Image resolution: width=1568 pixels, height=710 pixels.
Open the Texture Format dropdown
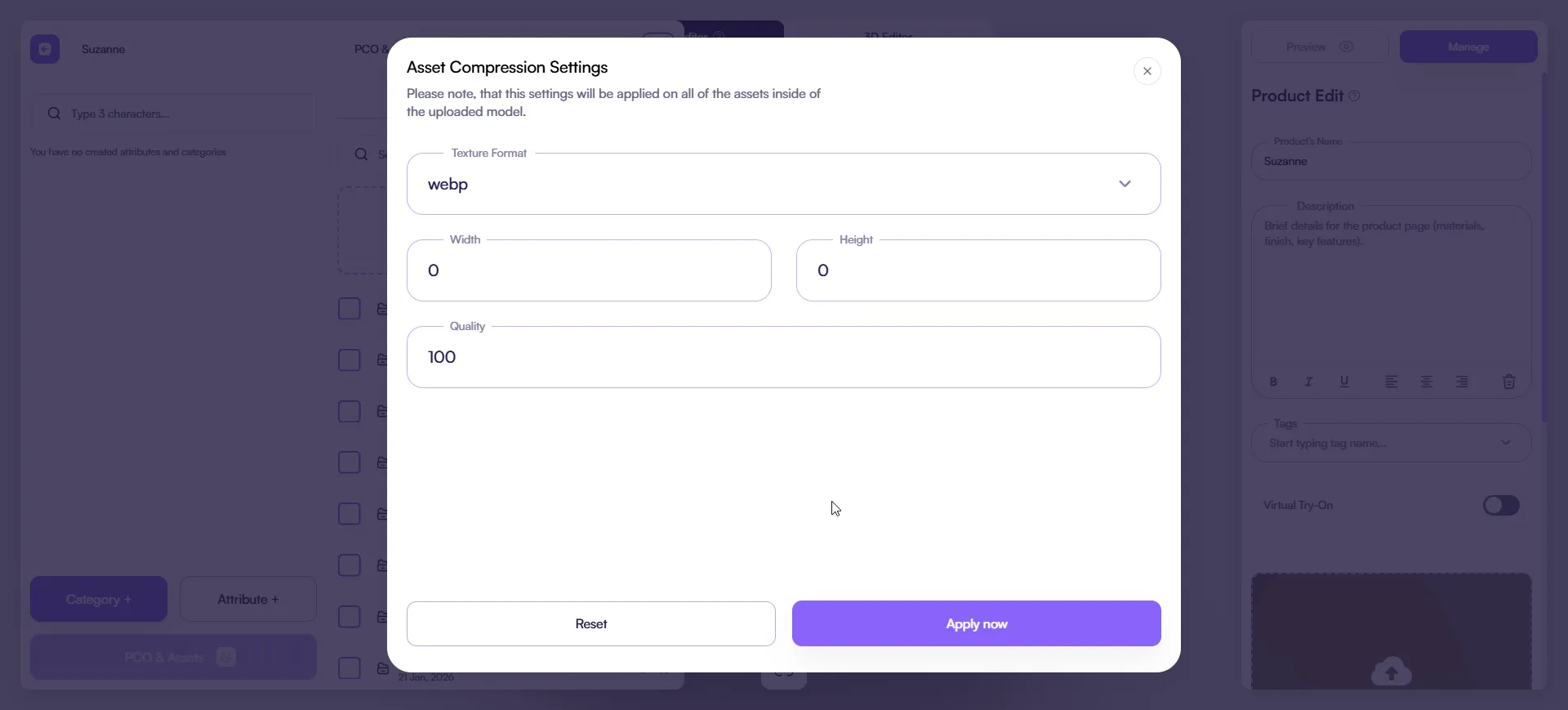point(783,184)
